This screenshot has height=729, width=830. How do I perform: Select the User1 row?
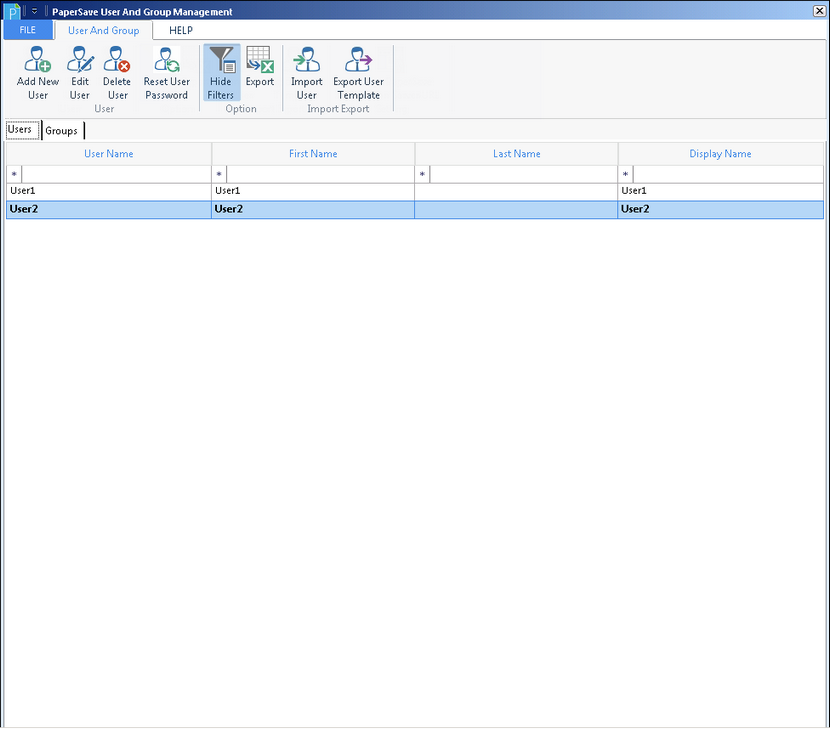point(110,191)
